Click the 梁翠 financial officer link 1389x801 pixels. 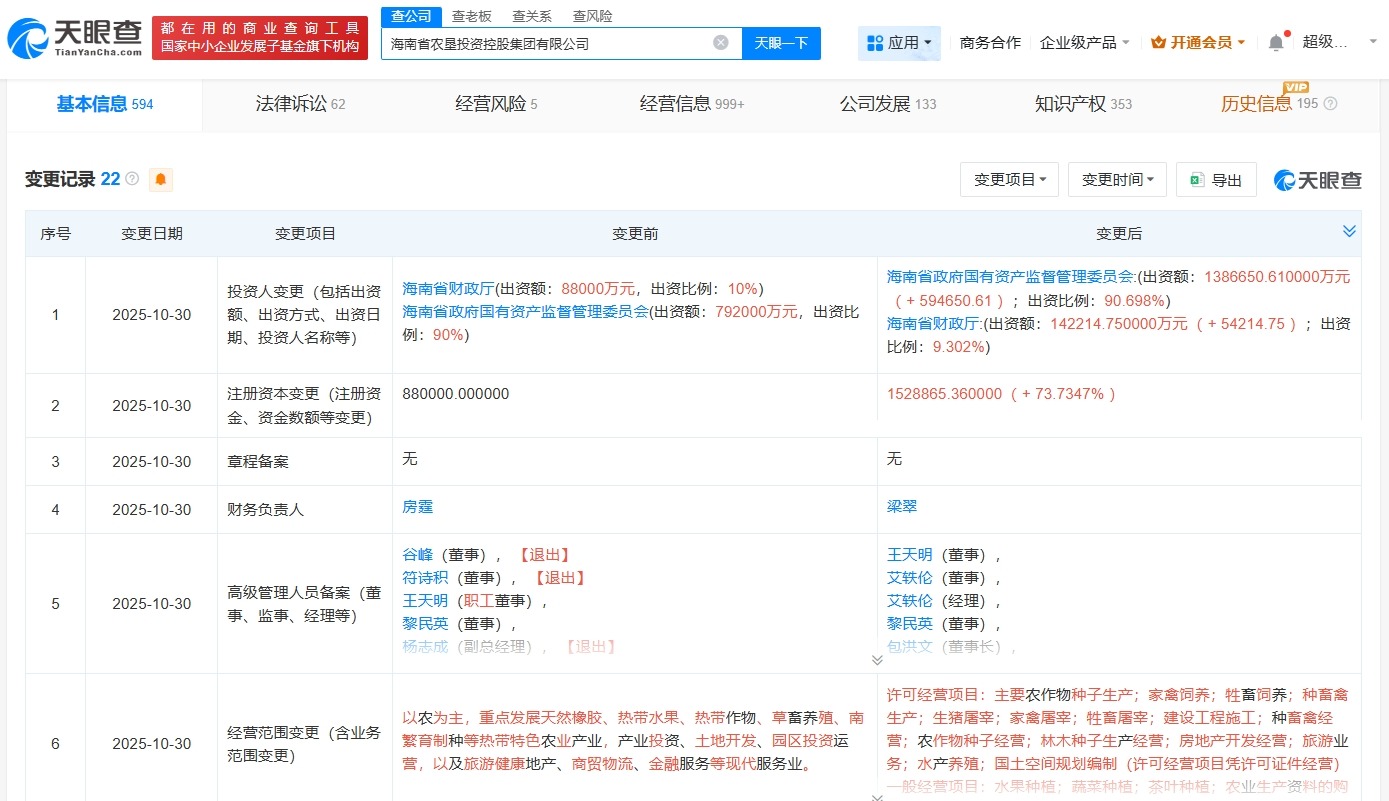pyautogui.click(x=901, y=507)
